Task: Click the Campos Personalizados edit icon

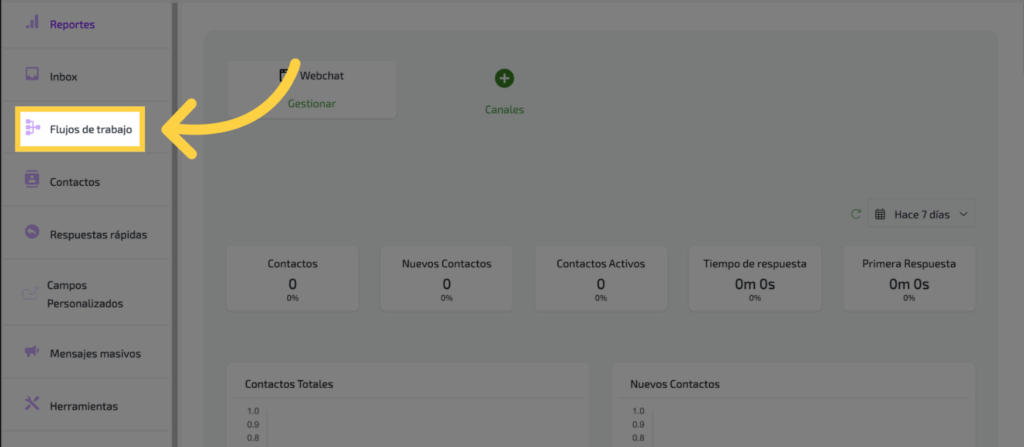Action: coord(29,294)
